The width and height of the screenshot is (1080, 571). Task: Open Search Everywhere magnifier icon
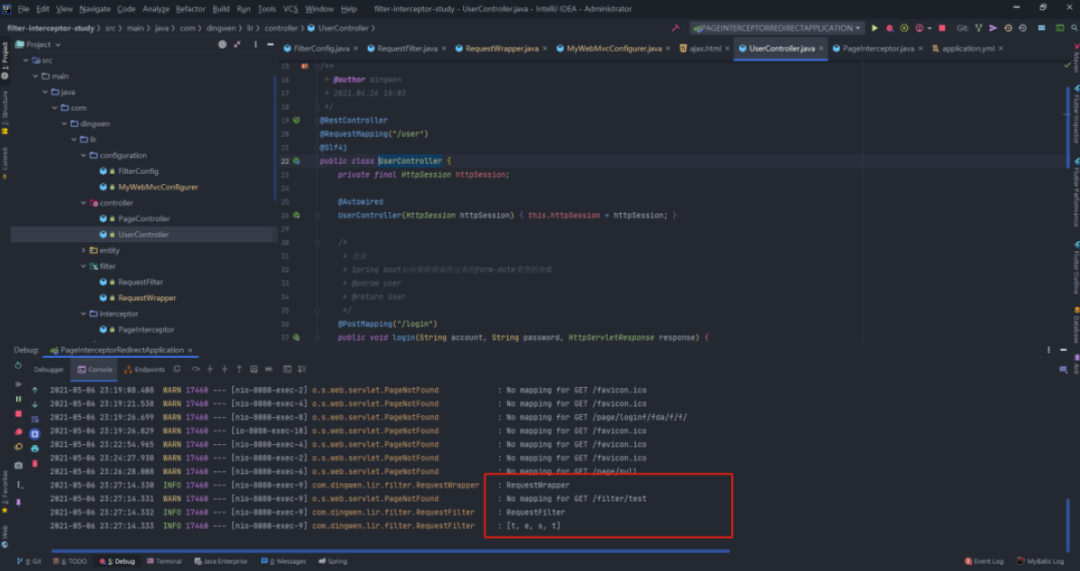[1074, 28]
